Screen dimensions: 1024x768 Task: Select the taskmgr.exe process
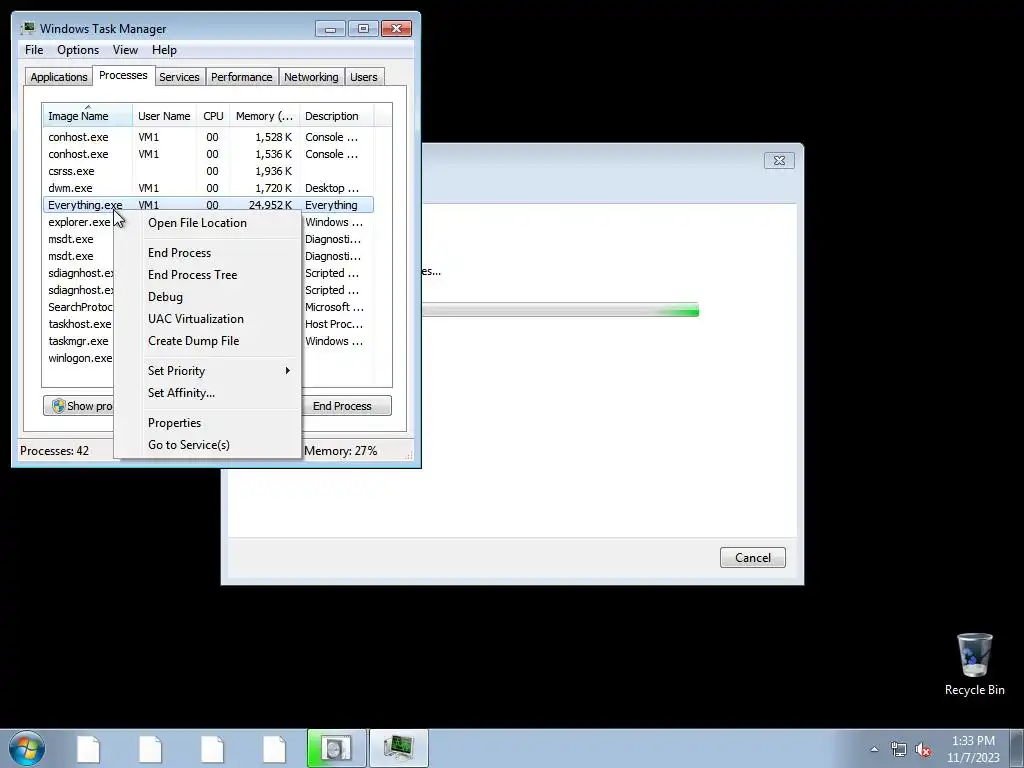click(x=78, y=341)
